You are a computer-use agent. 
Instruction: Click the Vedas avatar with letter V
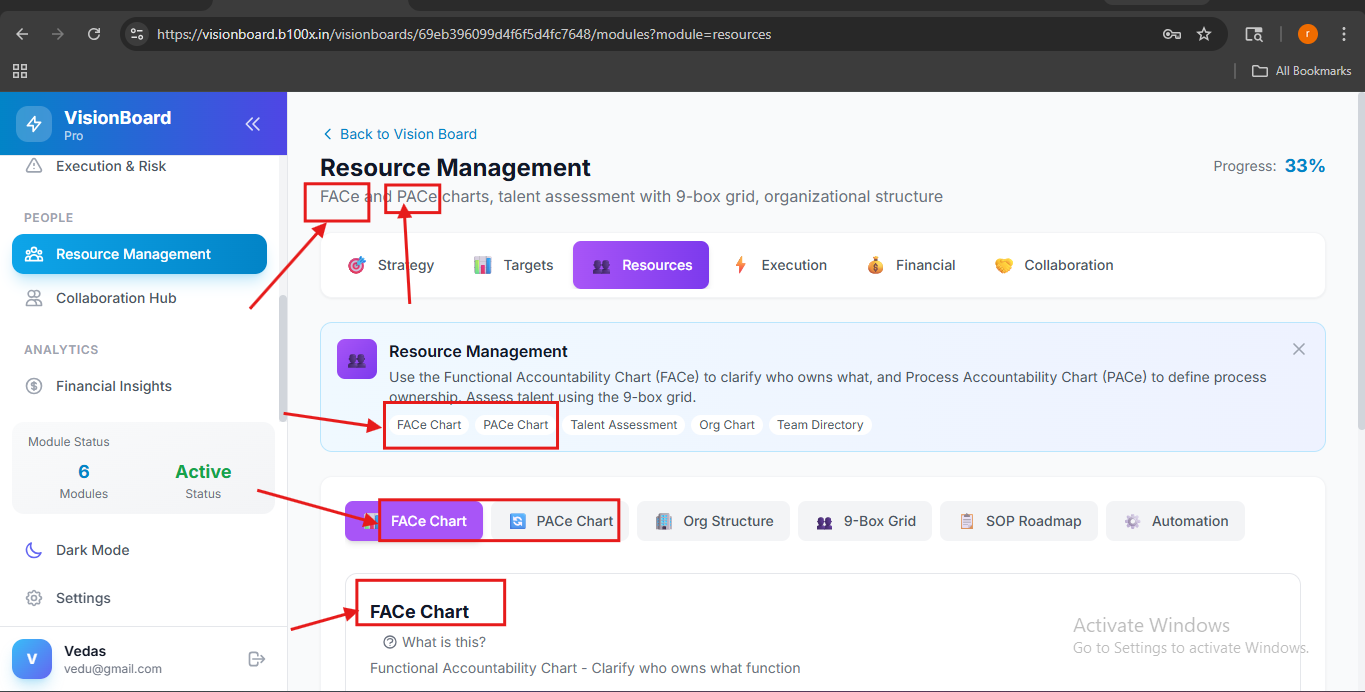[32, 659]
